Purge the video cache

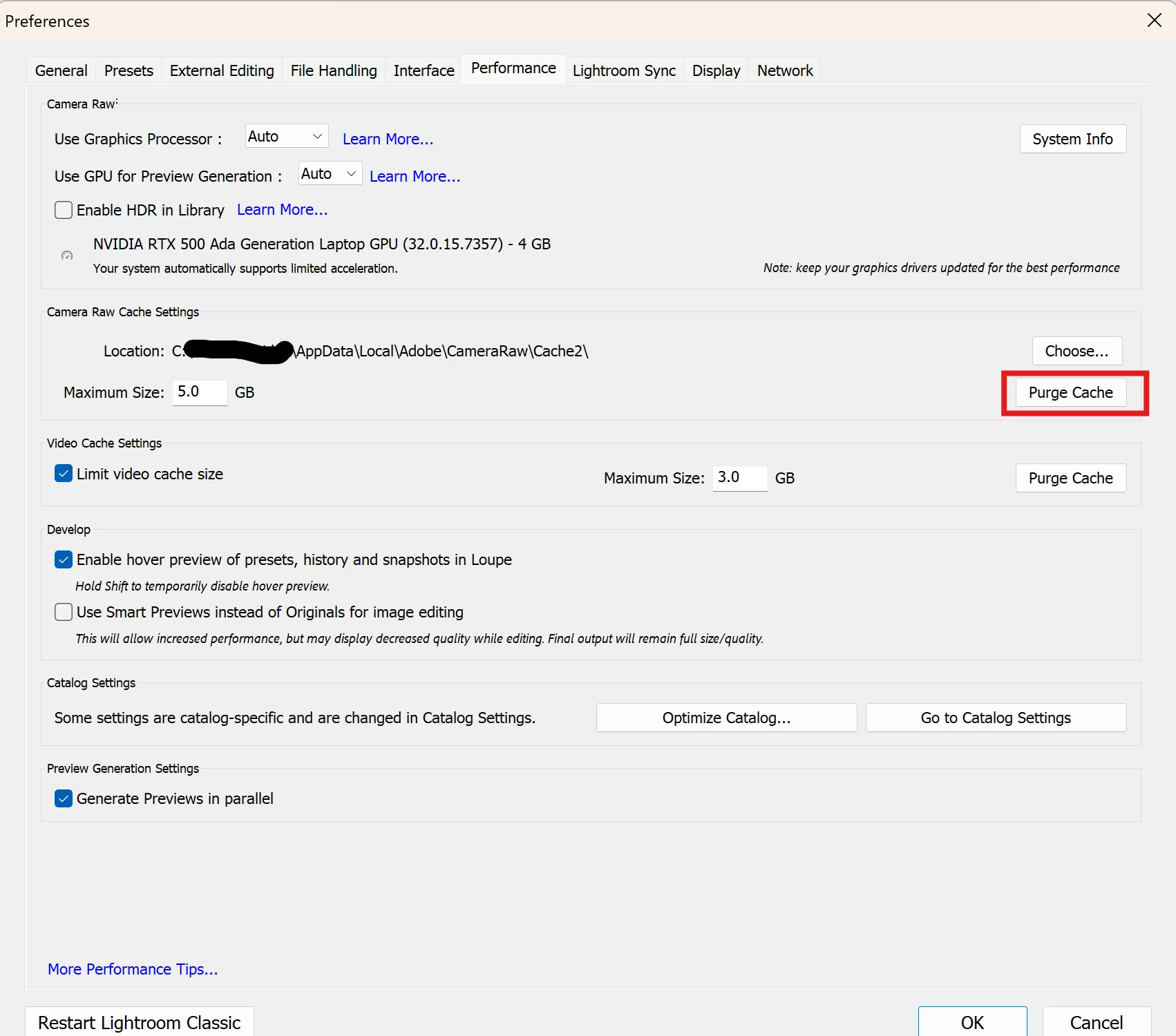coord(1071,478)
